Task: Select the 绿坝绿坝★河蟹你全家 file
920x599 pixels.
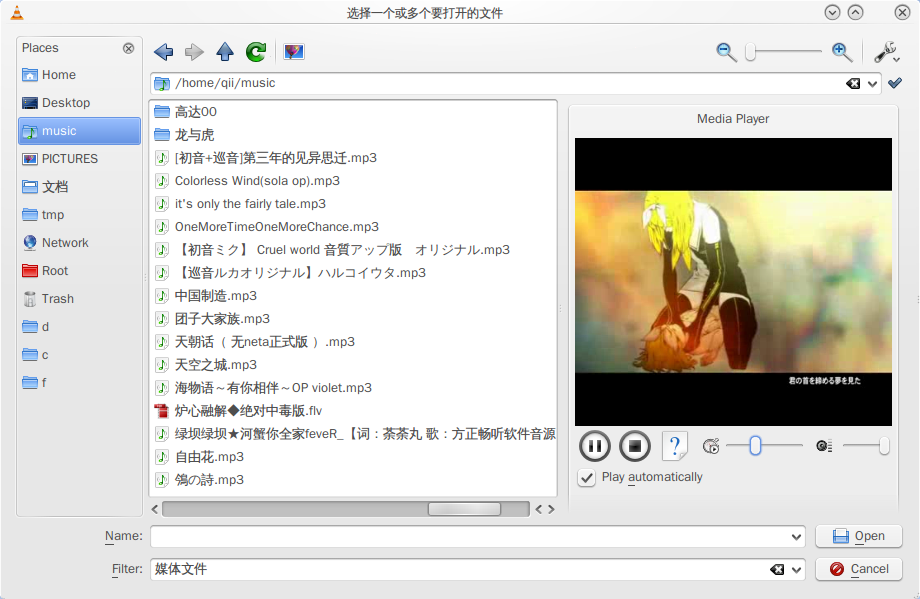Action: point(354,434)
